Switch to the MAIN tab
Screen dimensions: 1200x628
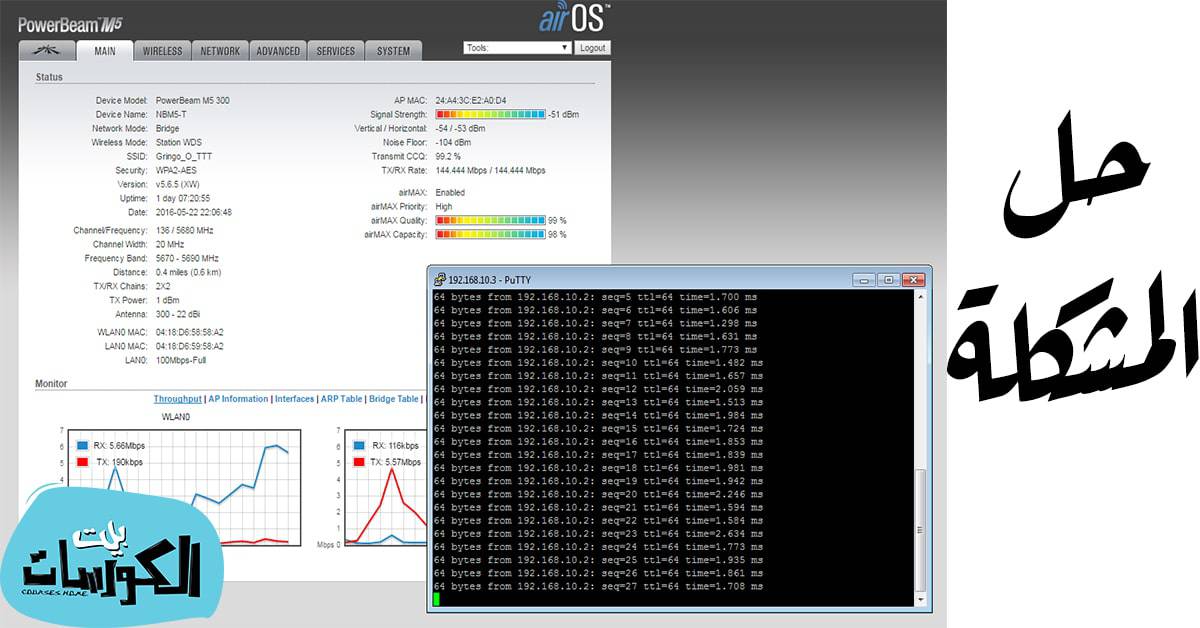pyautogui.click(x=105, y=51)
